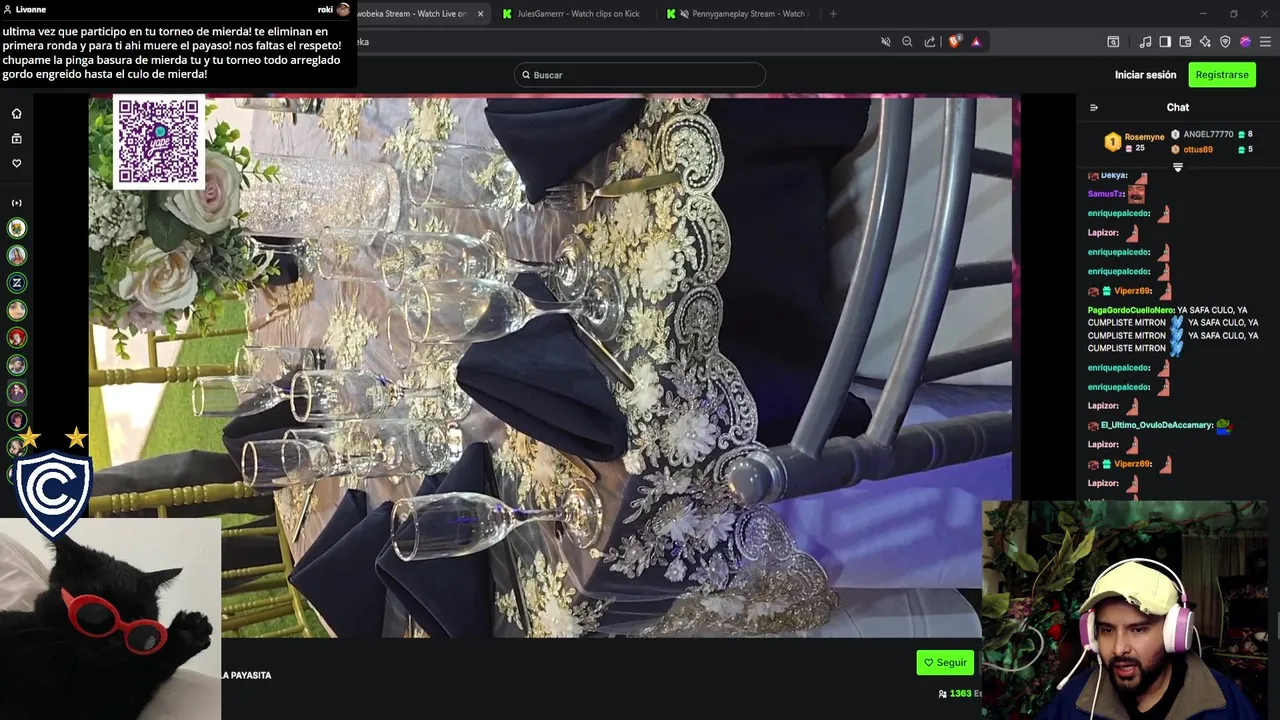This screenshot has height=720, width=1280.
Task: Switch to Pennygameplay Stream tab
Action: pos(740,14)
